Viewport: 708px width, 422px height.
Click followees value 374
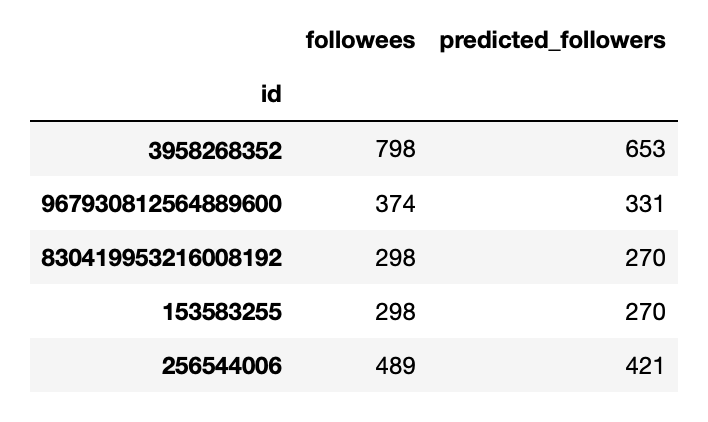(x=396, y=204)
